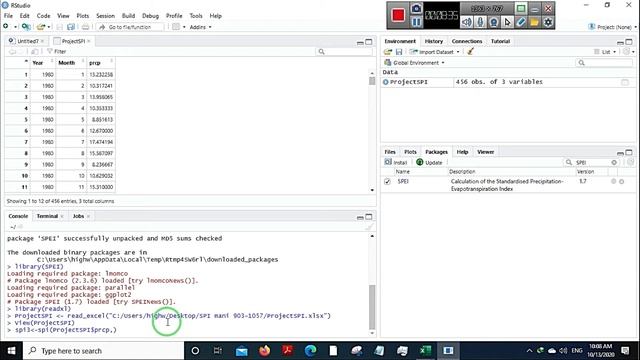Switch to the History tab
This screenshot has width=640, height=360.
[433, 41]
